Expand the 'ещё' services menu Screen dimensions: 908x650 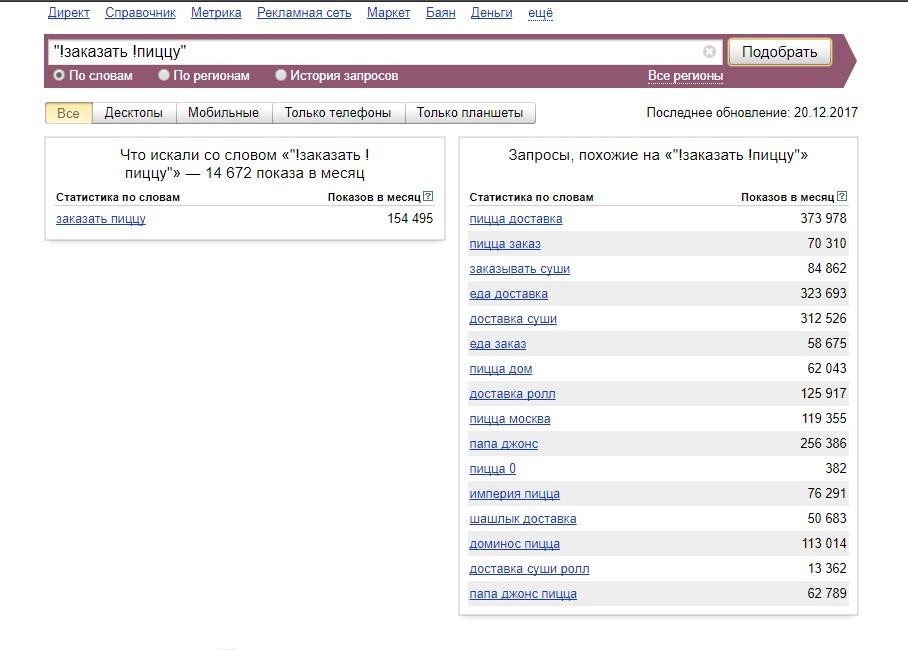pyautogui.click(x=540, y=13)
